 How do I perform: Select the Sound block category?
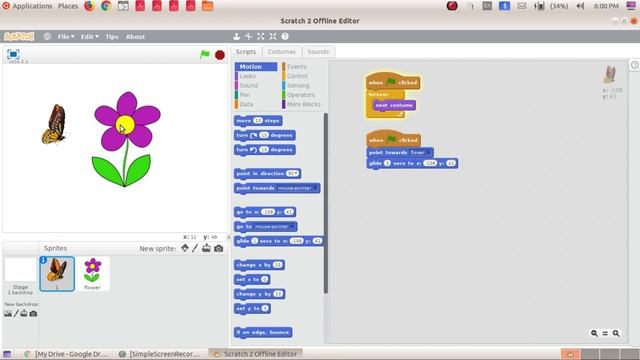pos(249,85)
